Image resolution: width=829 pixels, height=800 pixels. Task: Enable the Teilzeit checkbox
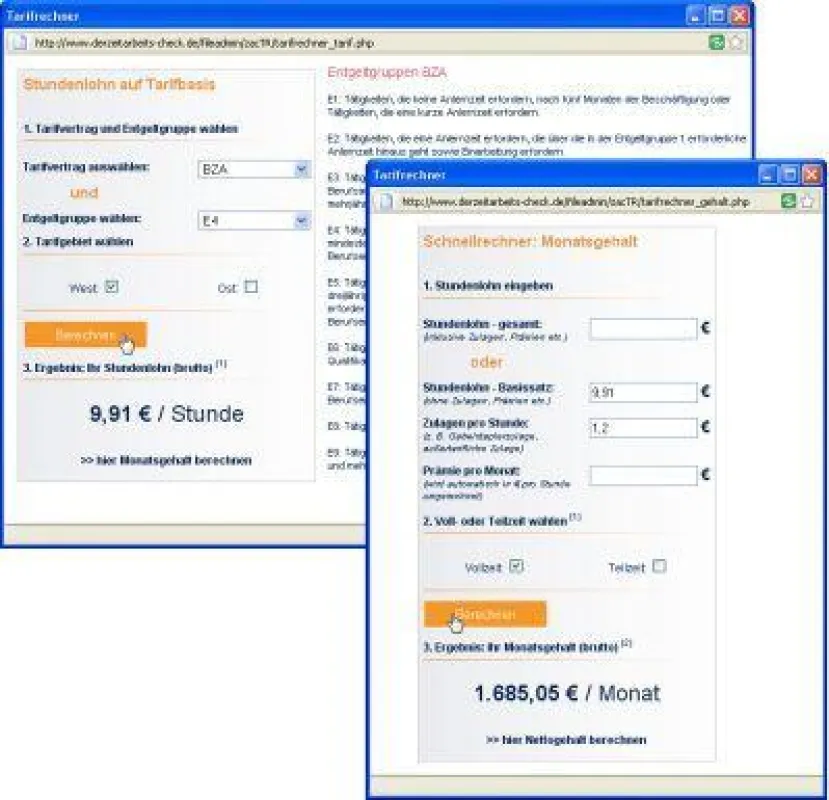tap(659, 566)
